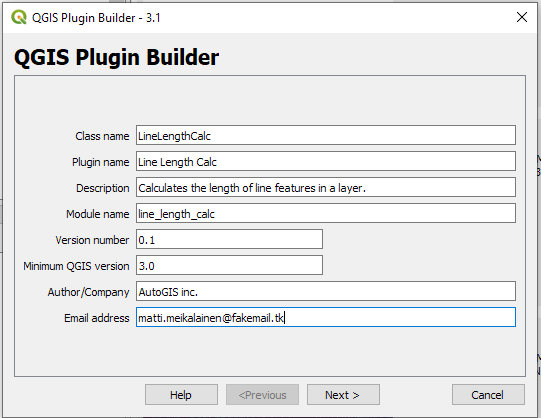Screen dimensions: 541x418
Task: Close the Plugin Builder dialog
Action: pyautogui.click(x=522, y=17)
